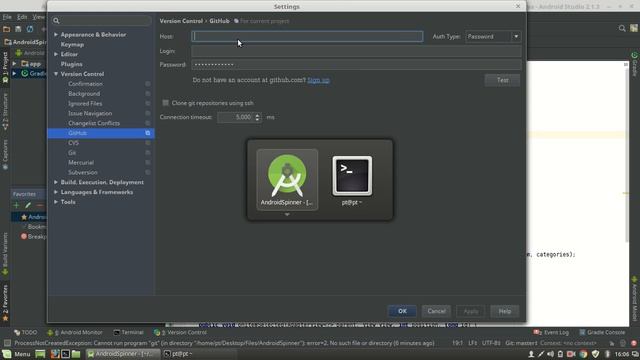This screenshot has height=360, width=640.
Task: Click the search everywhere magnifier icon
Action: pyautogui.click(x=622, y=28)
